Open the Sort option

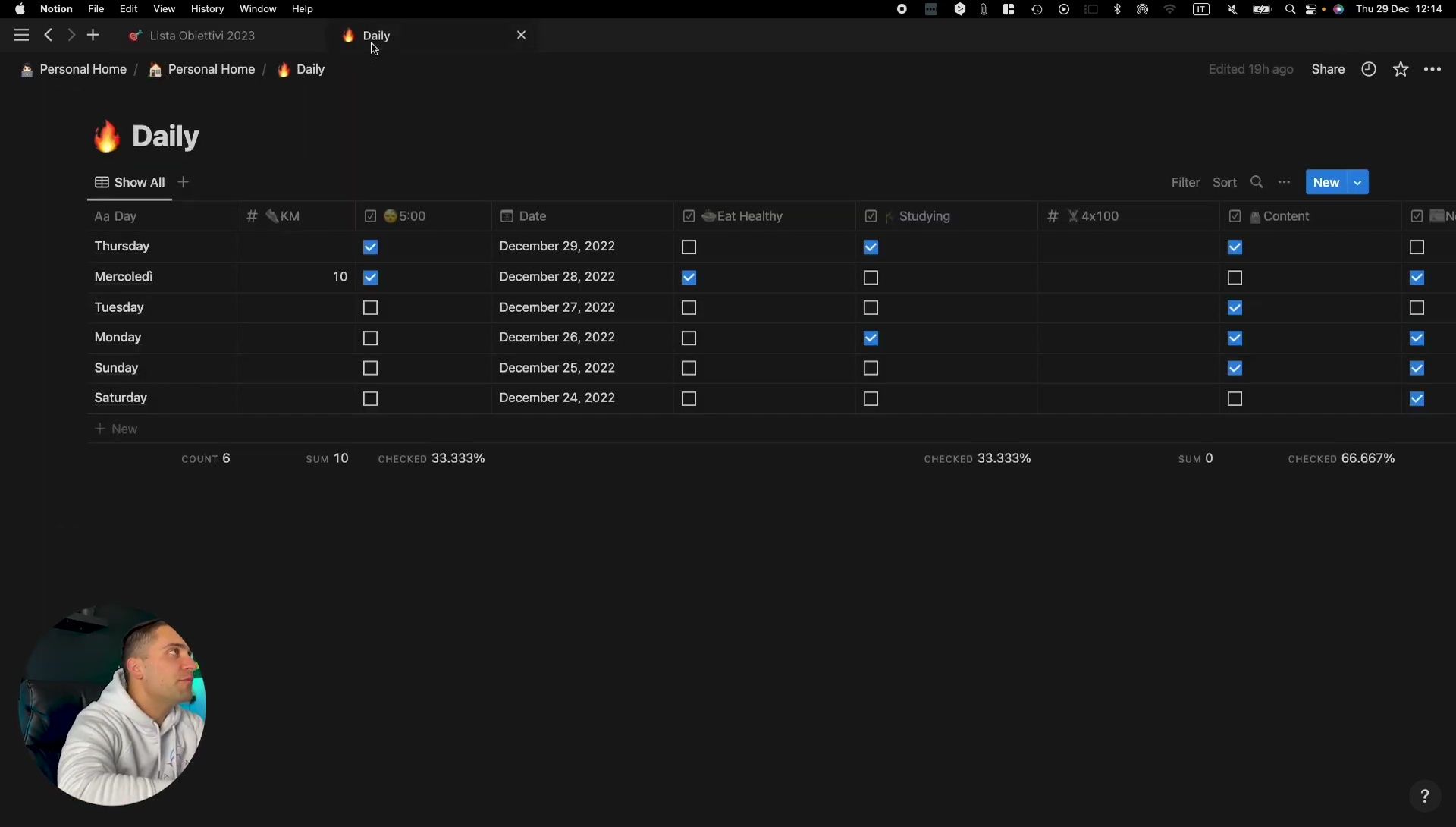1224,182
